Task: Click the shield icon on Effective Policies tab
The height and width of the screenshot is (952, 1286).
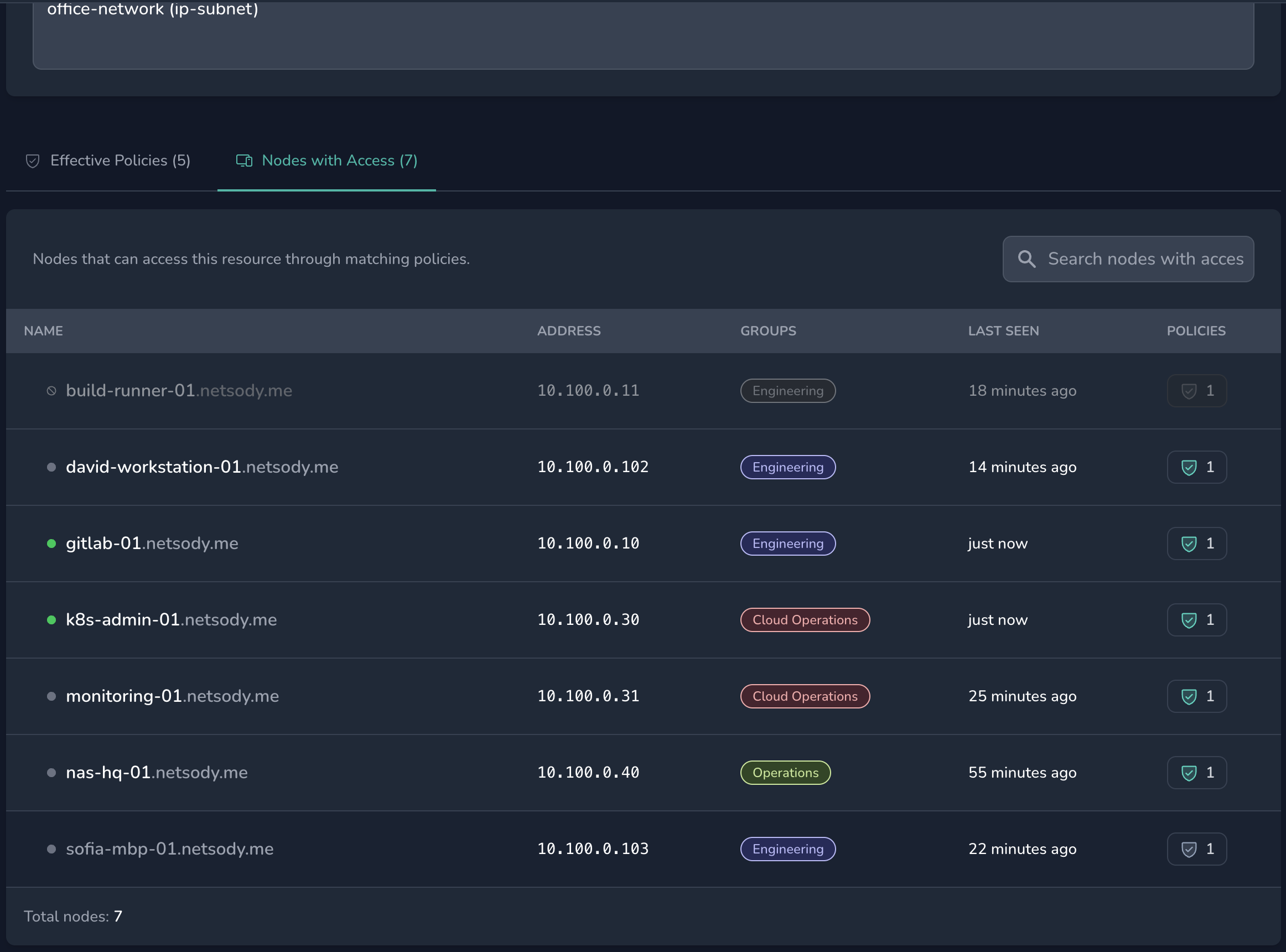Action: pyautogui.click(x=33, y=161)
